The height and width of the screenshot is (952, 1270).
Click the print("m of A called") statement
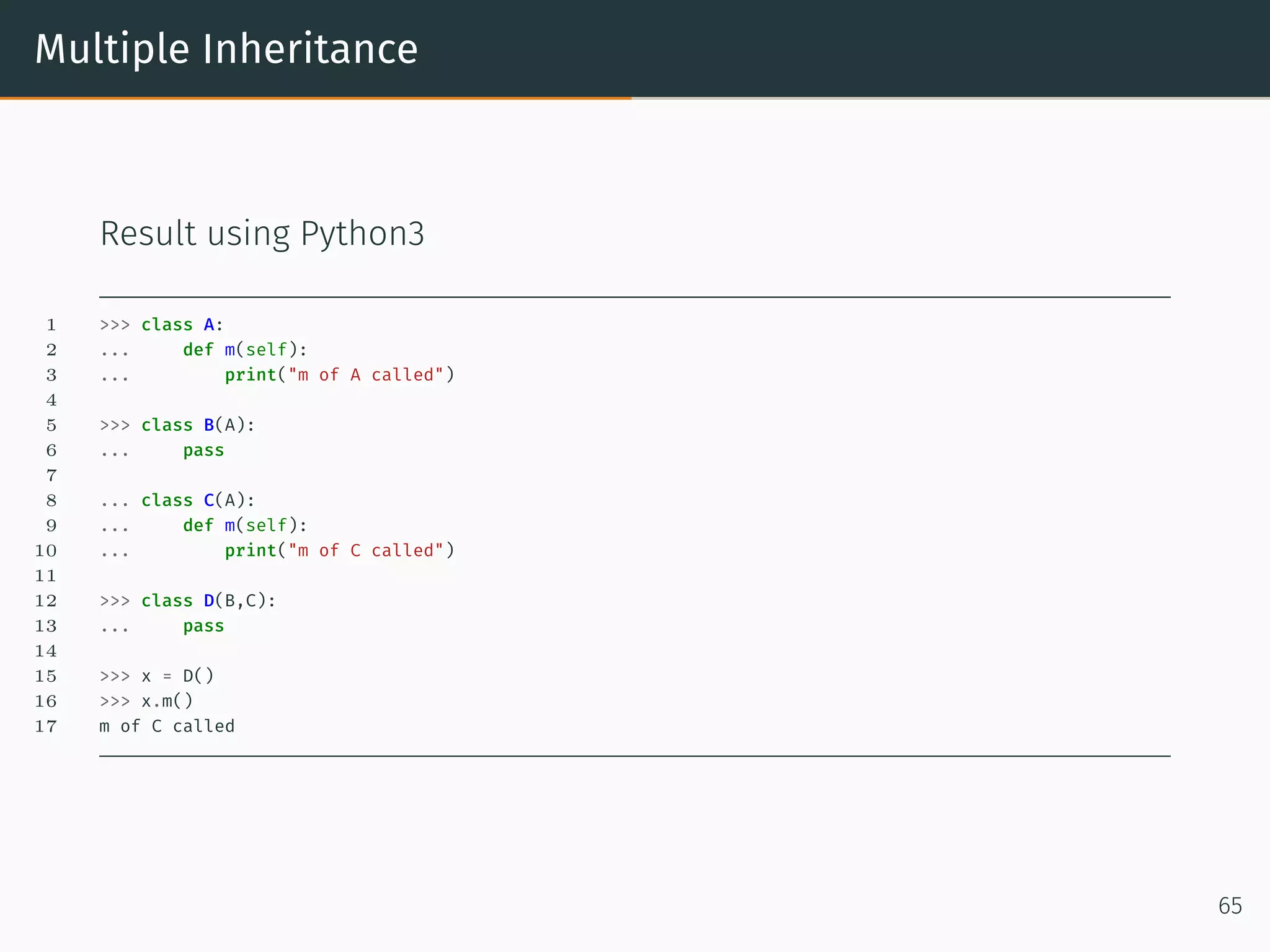[340, 375]
